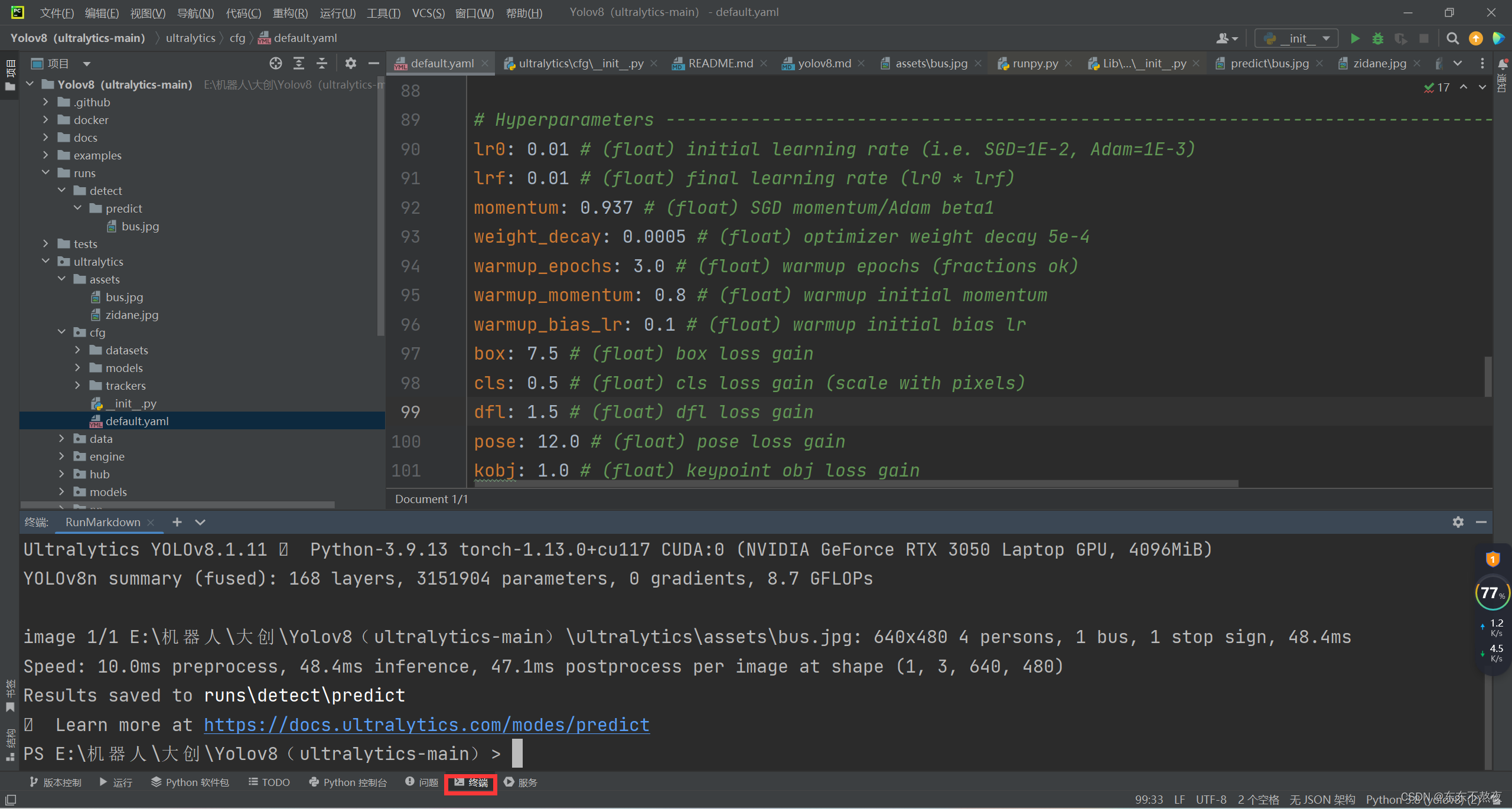The width and height of the screenshot is (1512, 809).
Task: Collapse the runs folder
Action: pos(45,172)
